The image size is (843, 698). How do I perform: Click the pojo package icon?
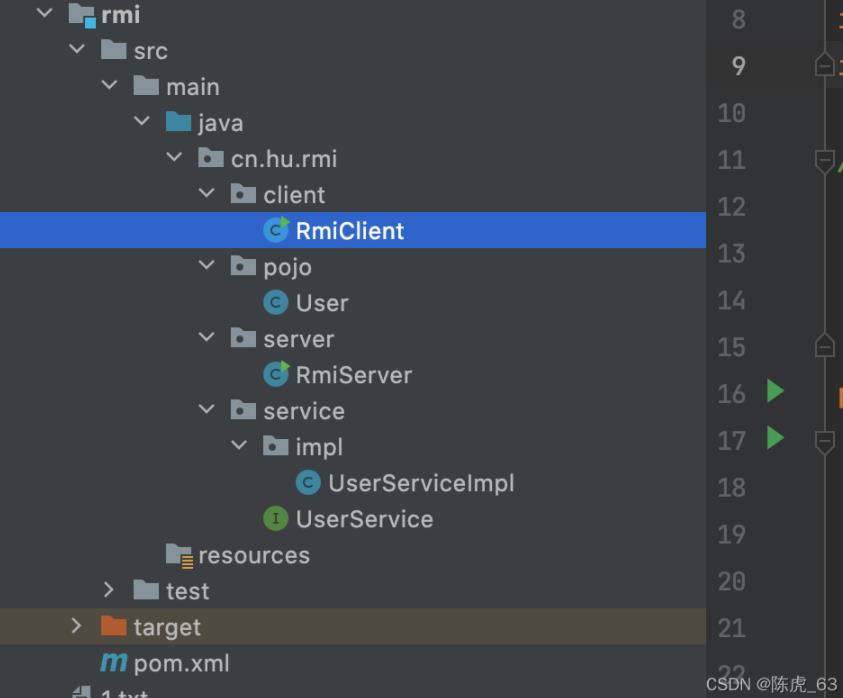pyautogui.click(x=243, y=266)
